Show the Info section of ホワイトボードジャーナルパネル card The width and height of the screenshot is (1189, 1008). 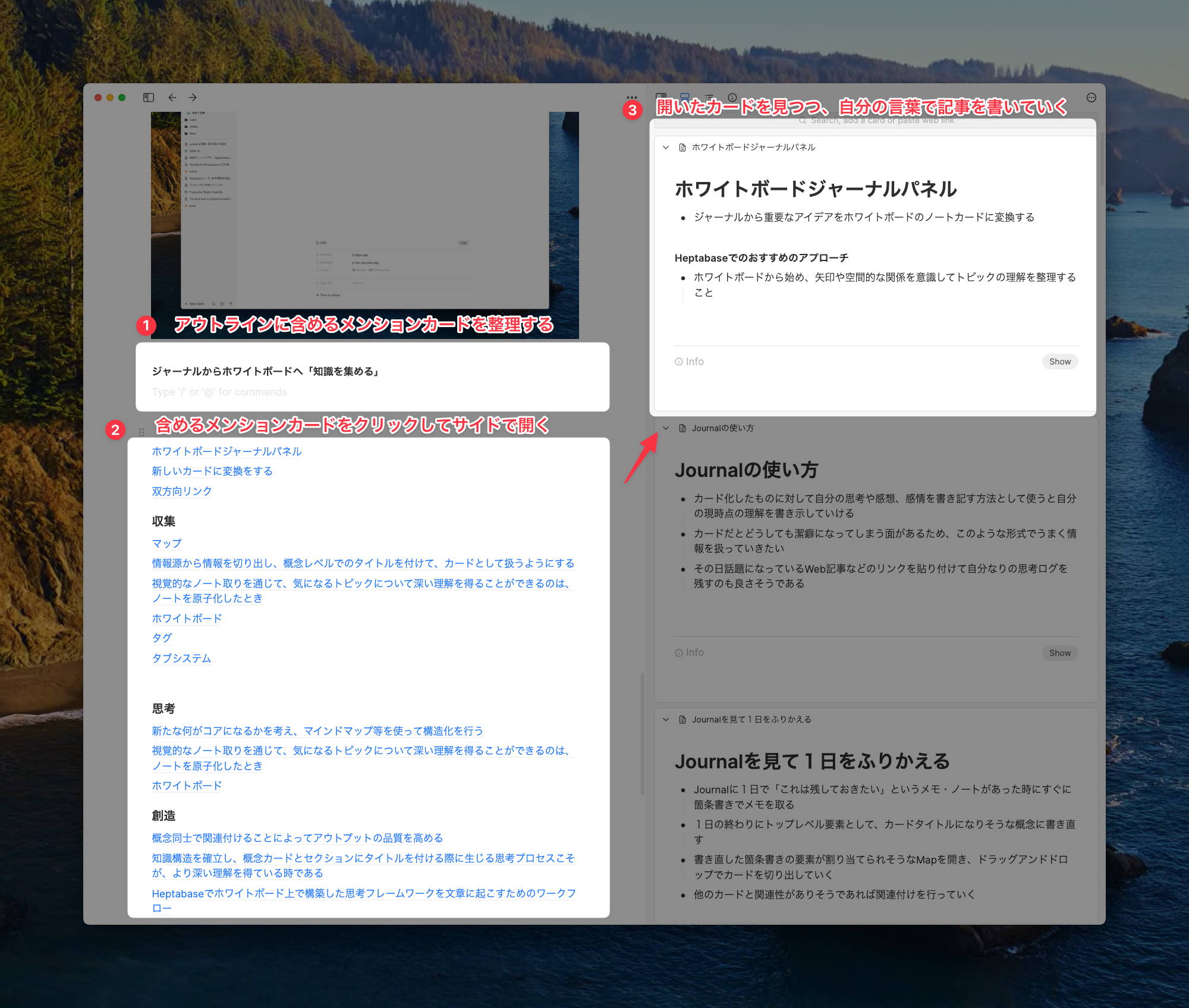[x=1059, y=361]
